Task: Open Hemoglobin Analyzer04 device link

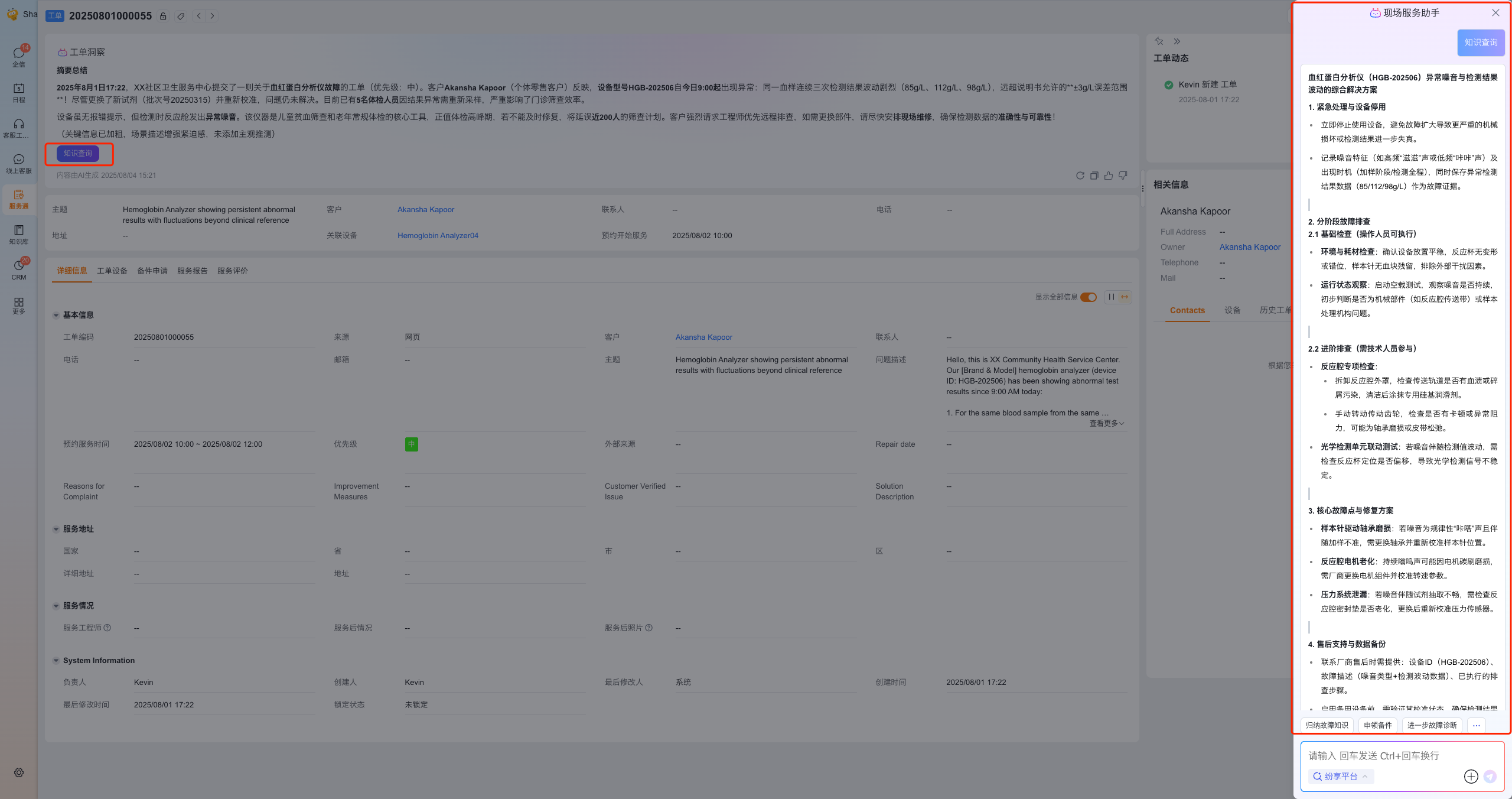Action: coord(438,235)
